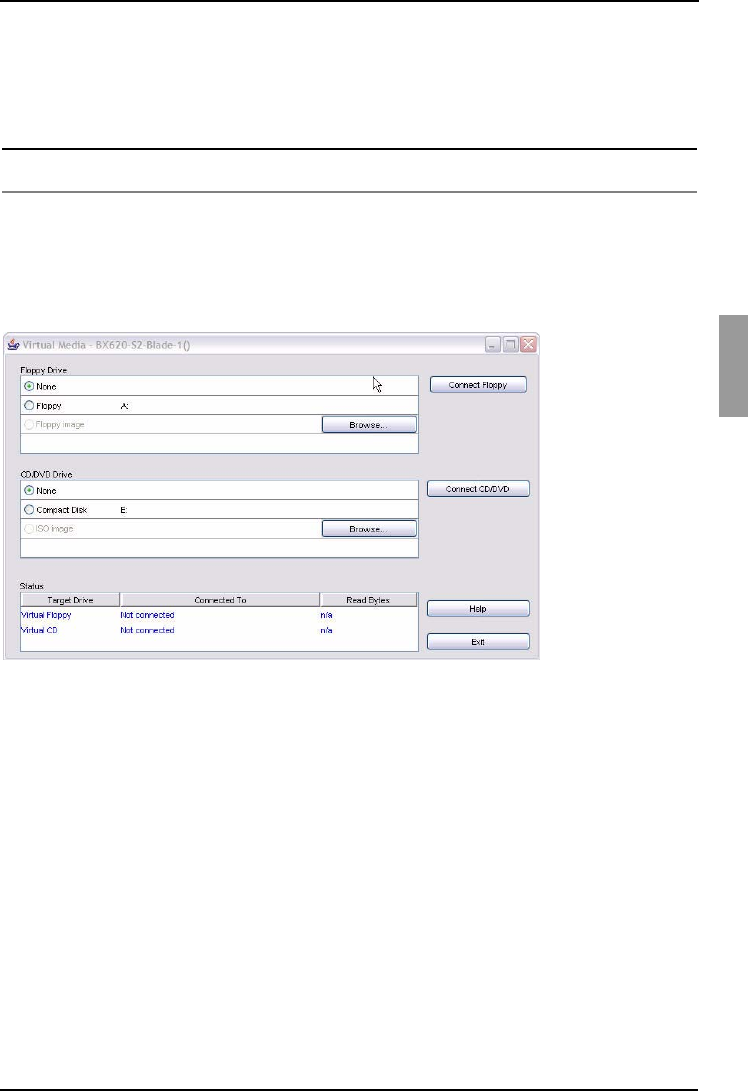Viewport: 748px width, 1091px height.
Task: Browse for an ISO image file
Action: coord(369,529)
